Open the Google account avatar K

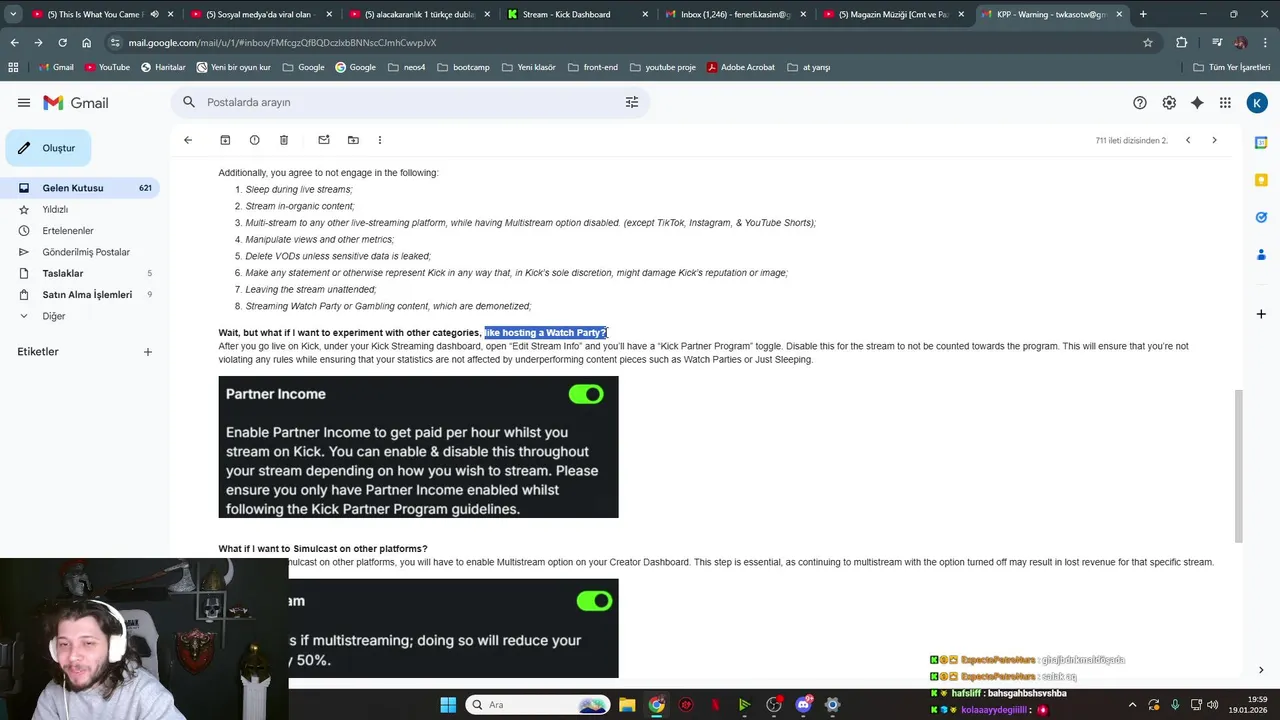coord(1257,103)
